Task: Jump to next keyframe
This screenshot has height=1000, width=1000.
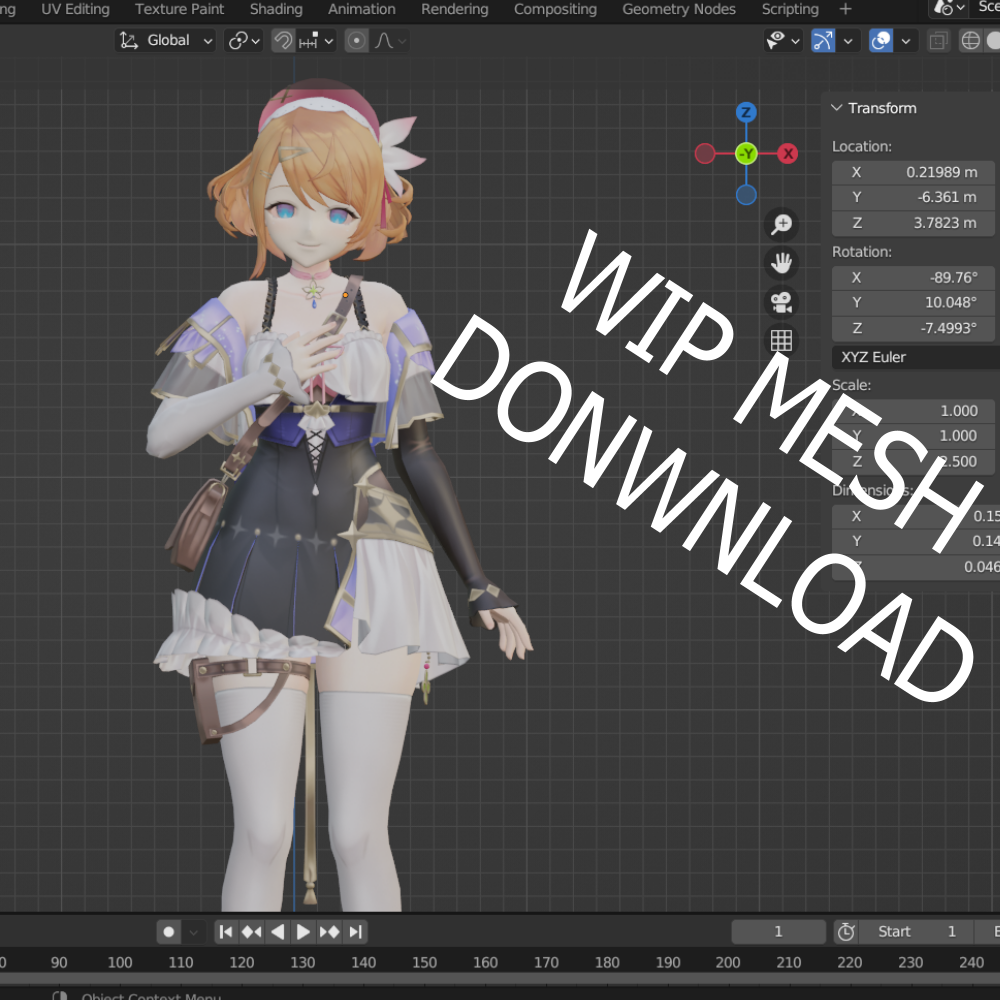Action: point(329,932)
